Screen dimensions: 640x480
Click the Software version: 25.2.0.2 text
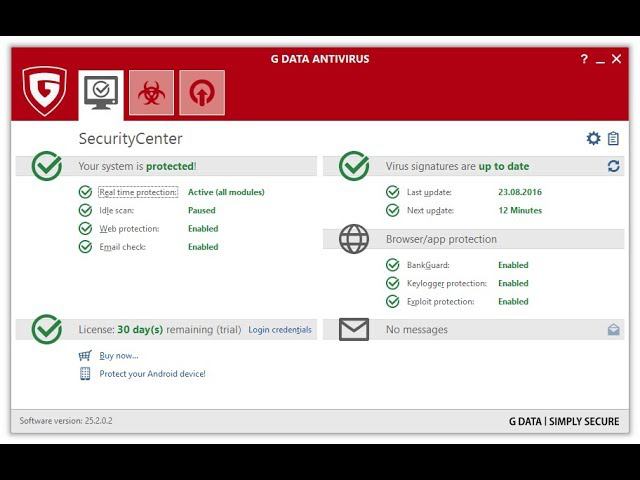pyautogui.click(x=66, y=421)
